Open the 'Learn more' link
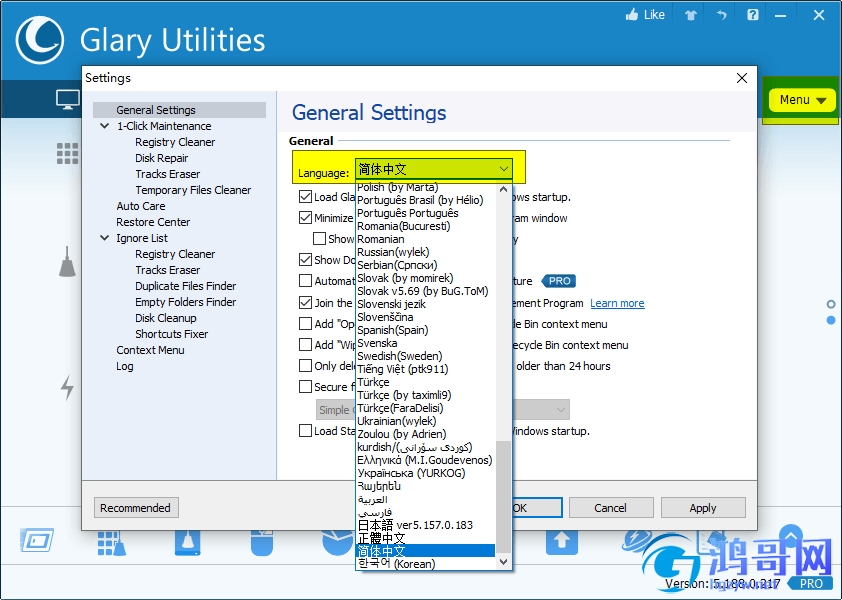Image resolution: width=842 pixels, height=600 pixels. pos(617,303)
